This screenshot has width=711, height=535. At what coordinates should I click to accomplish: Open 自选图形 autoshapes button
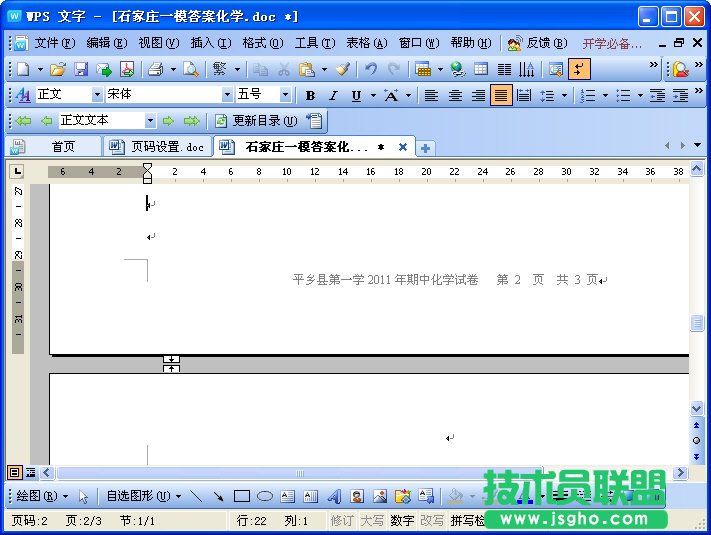click(x=144, y=496)
